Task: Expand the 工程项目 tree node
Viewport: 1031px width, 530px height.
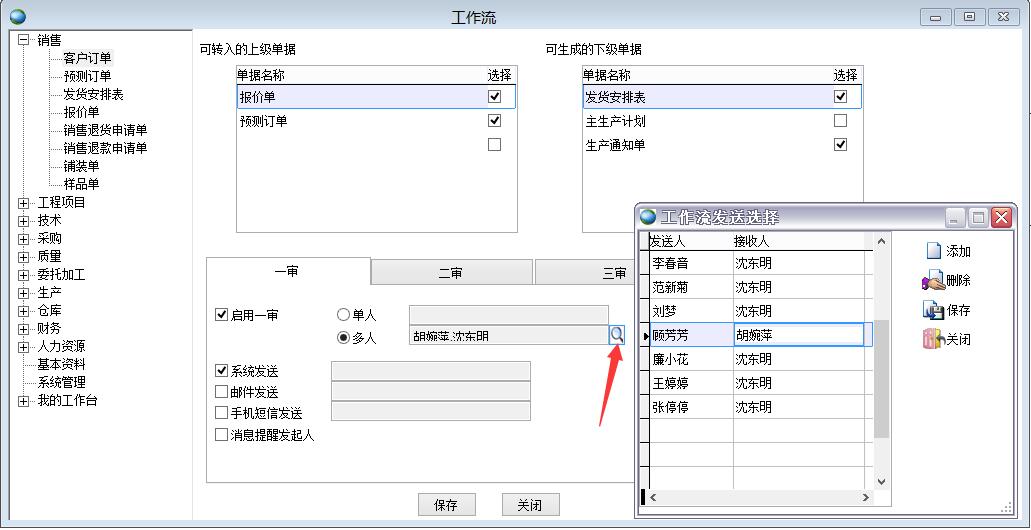Action: click(24, 202)
